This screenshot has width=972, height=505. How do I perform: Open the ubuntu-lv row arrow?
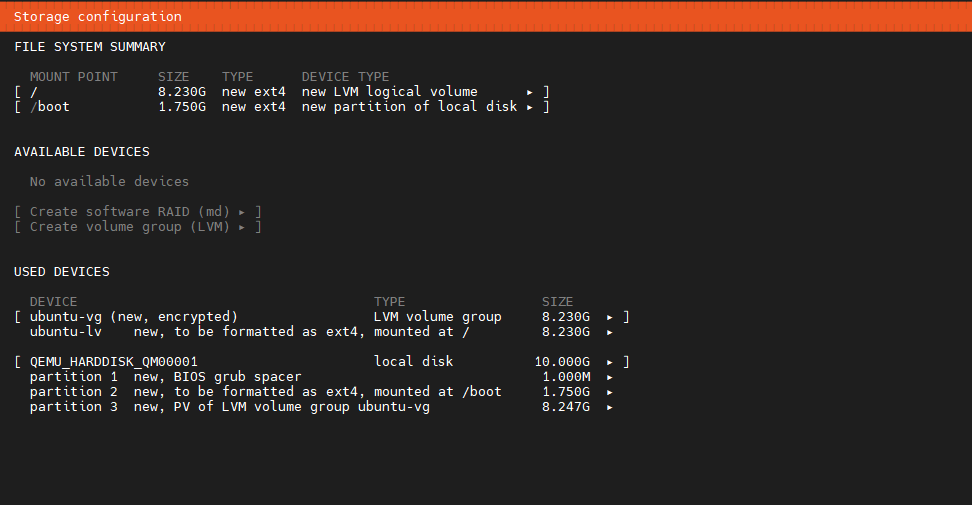(x=610, y=332)
